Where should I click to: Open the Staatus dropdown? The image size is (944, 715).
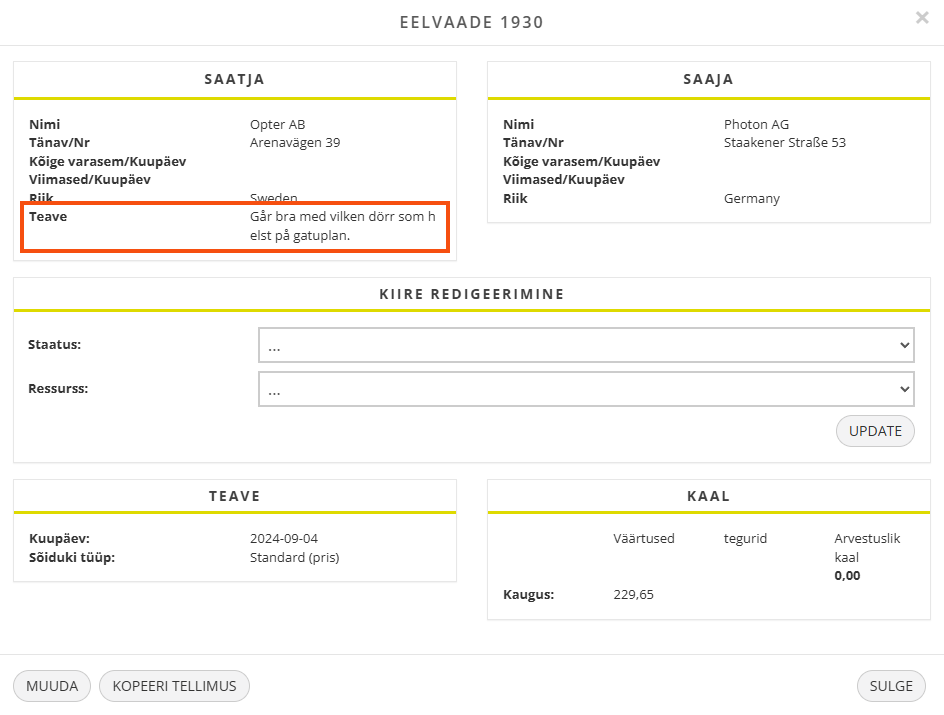tap(586, 345)
